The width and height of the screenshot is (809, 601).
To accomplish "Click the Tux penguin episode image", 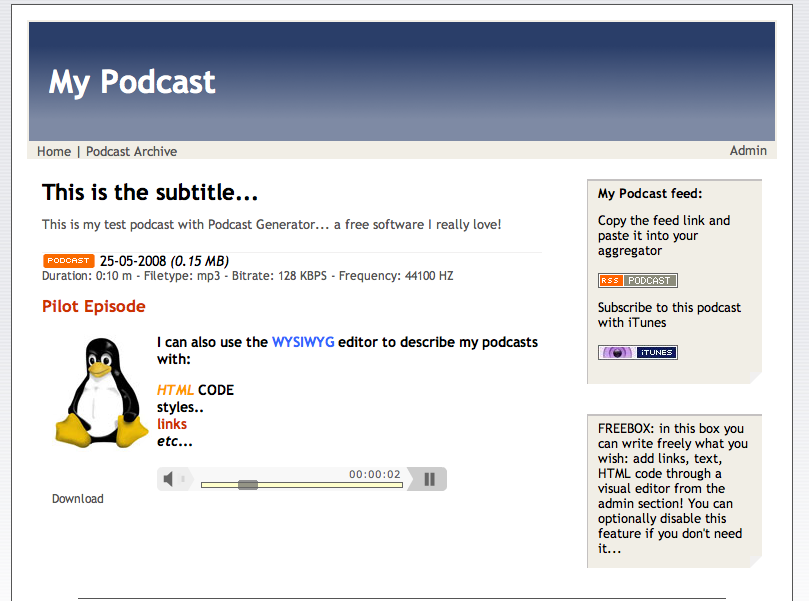I will coord(100,390).
